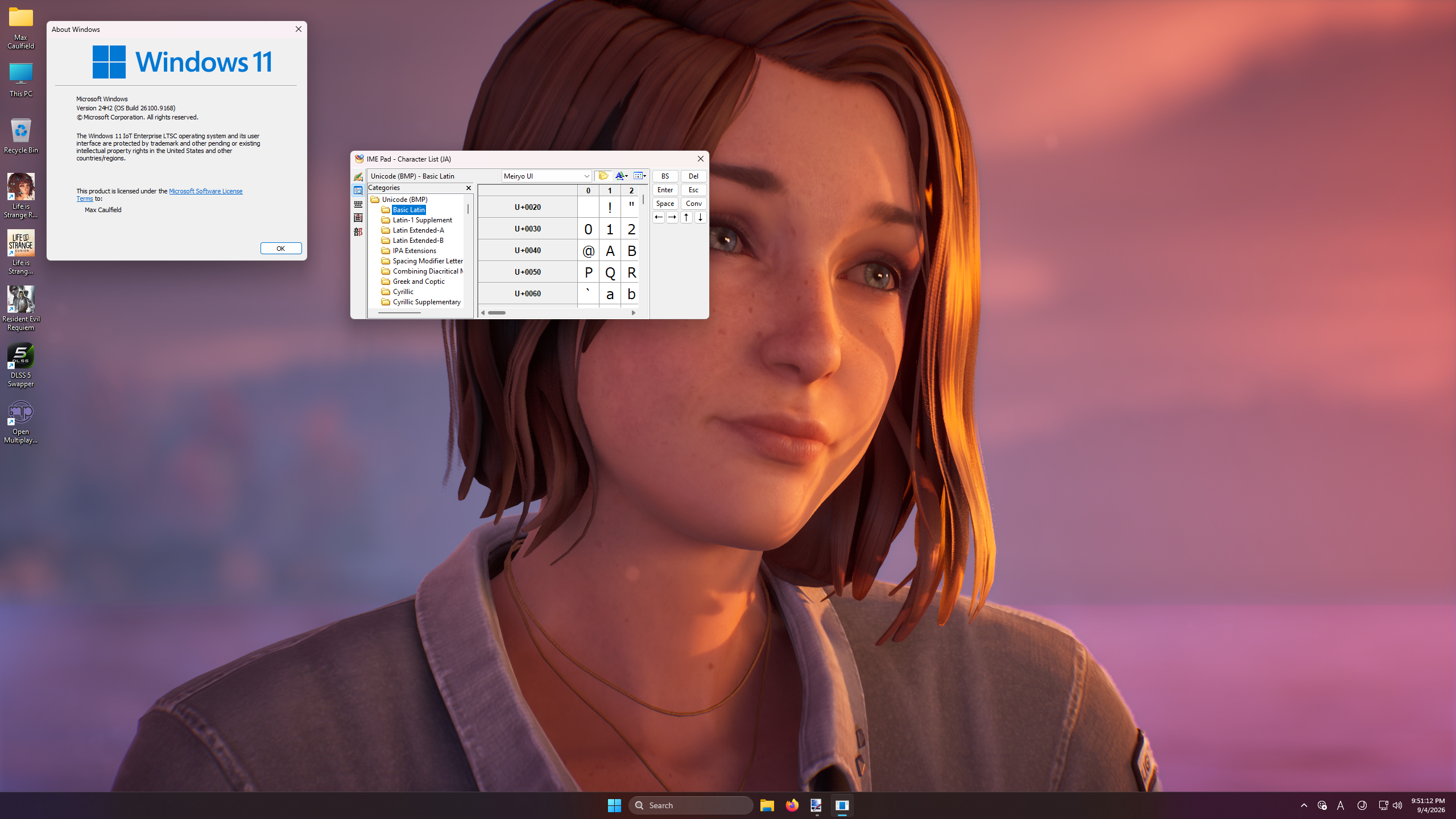Click the Del button in IME Pad
Viewport: 1456px width, 819px height.
[x=693, y=176]
